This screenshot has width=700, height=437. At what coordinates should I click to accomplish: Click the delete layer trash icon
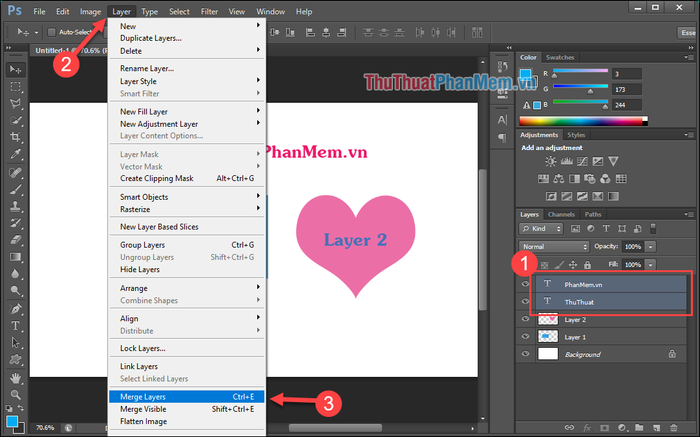click(674, 428)
